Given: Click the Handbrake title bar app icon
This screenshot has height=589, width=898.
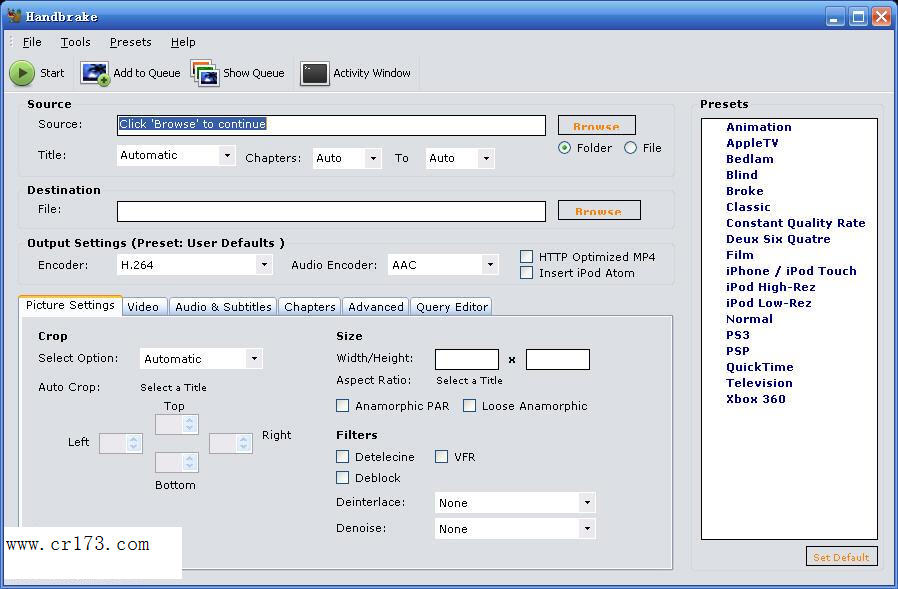Looking at the screenshot, I should pyautogui.click(x=14, y=16).
